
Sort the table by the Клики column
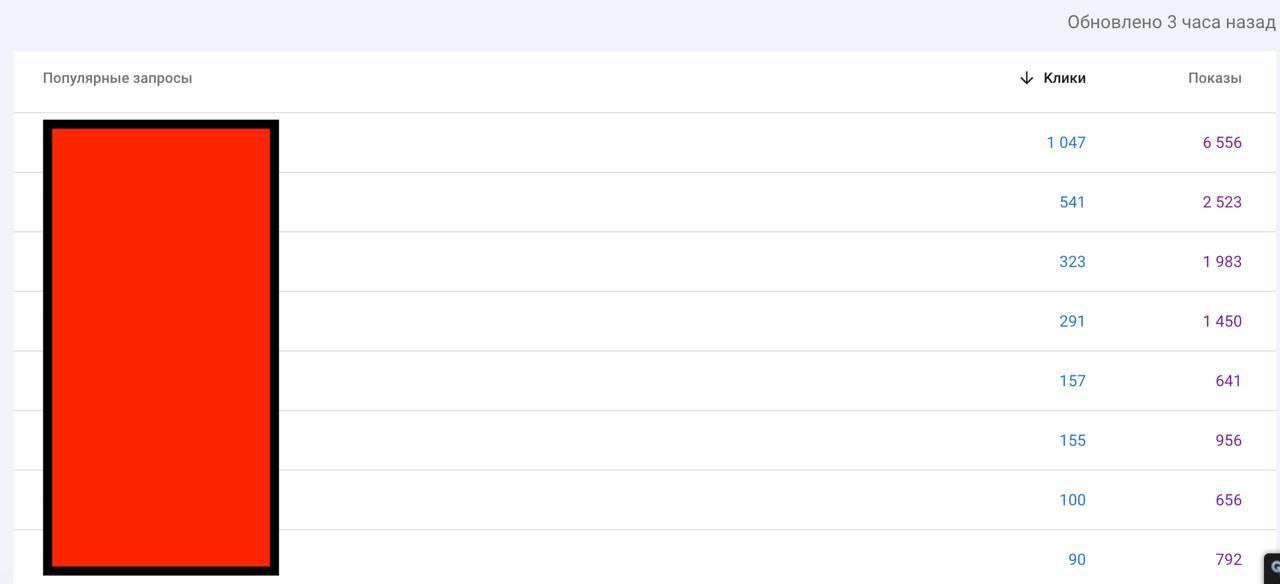(1064, 78)
